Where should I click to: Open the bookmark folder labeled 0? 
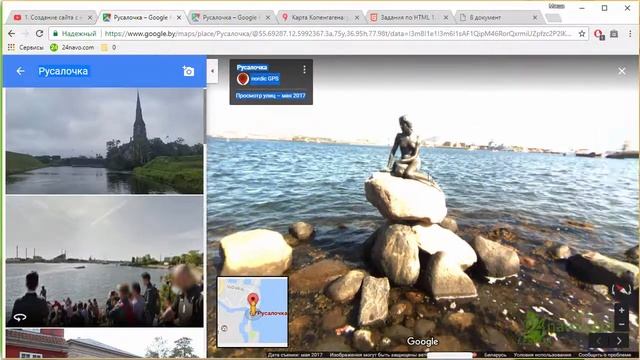click(109, 47)
